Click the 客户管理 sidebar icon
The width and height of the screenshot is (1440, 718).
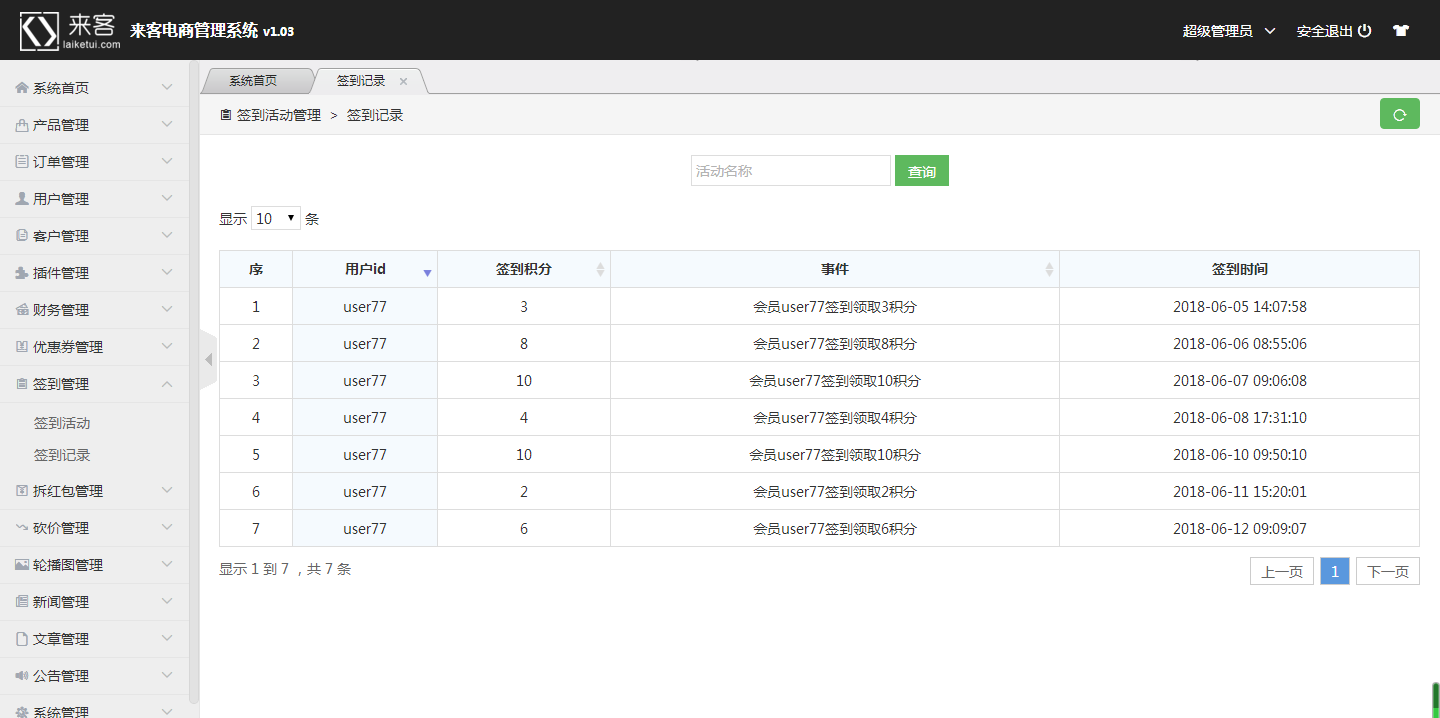pos(22,236)
